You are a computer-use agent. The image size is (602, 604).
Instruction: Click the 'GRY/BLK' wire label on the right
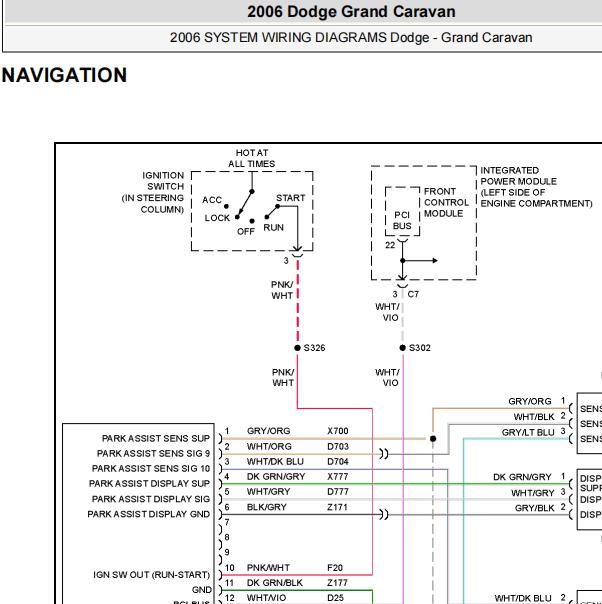535,508
